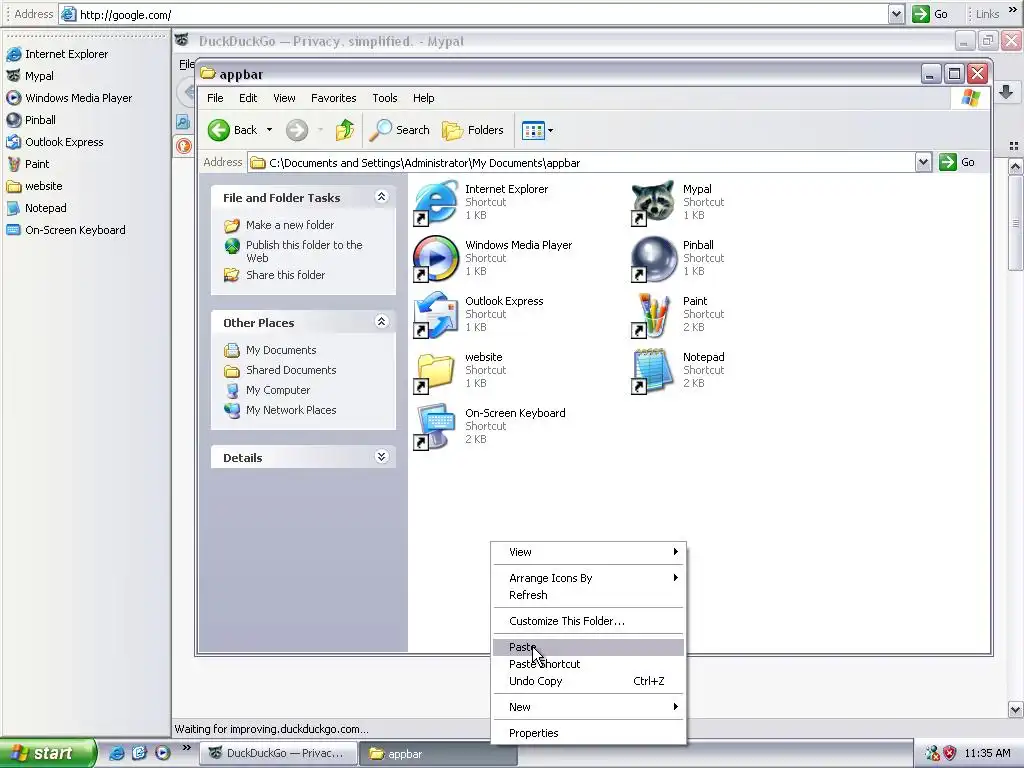Switch to DuckDuckGo taskbar button

point(278,753)
